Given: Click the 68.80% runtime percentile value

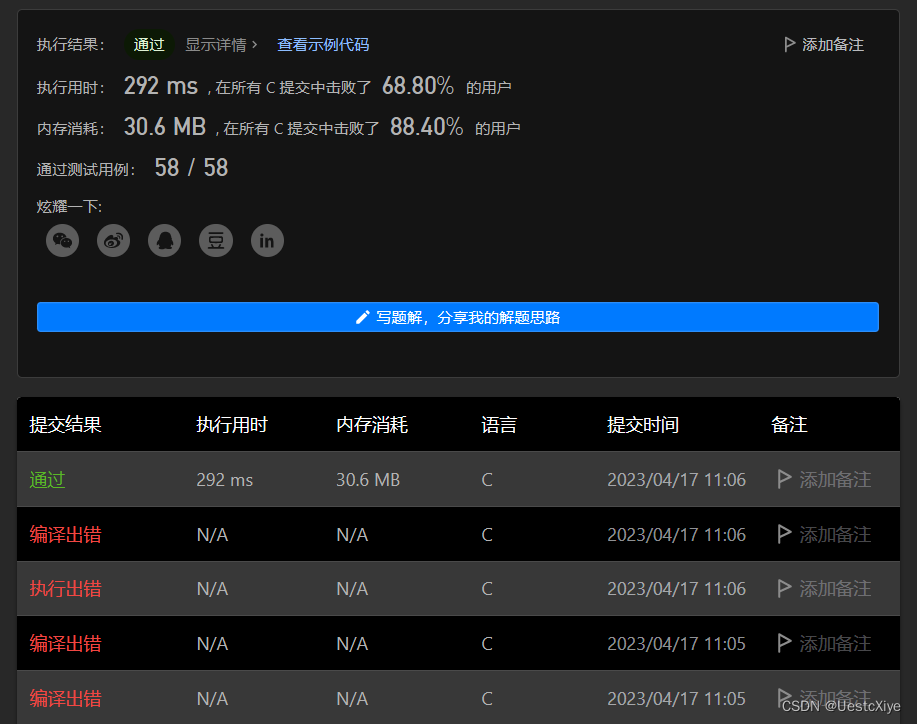Looking at the screenshot, I should 418,86.
